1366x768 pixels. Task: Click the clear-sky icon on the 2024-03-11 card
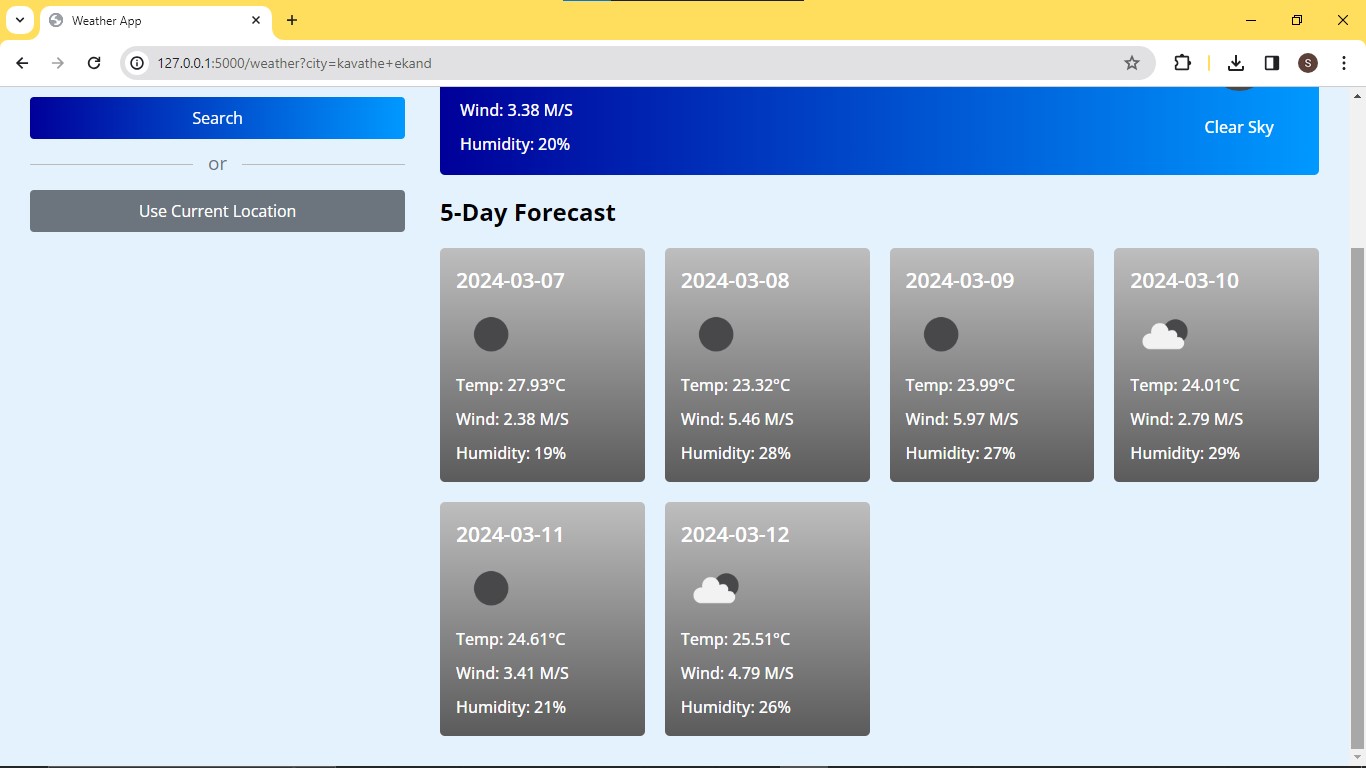(x=491, y=588)
